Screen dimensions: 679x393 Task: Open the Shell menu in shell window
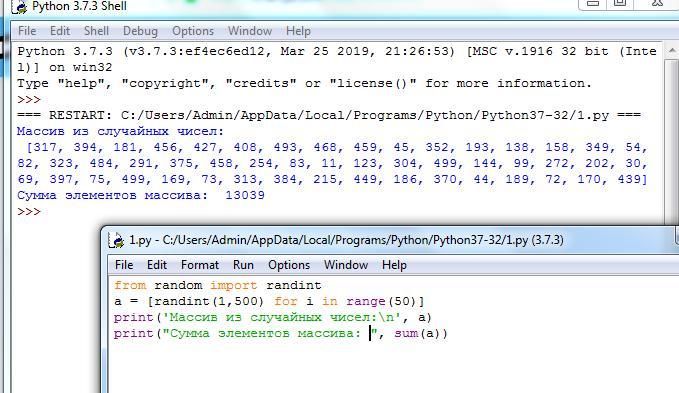point(96,31)
